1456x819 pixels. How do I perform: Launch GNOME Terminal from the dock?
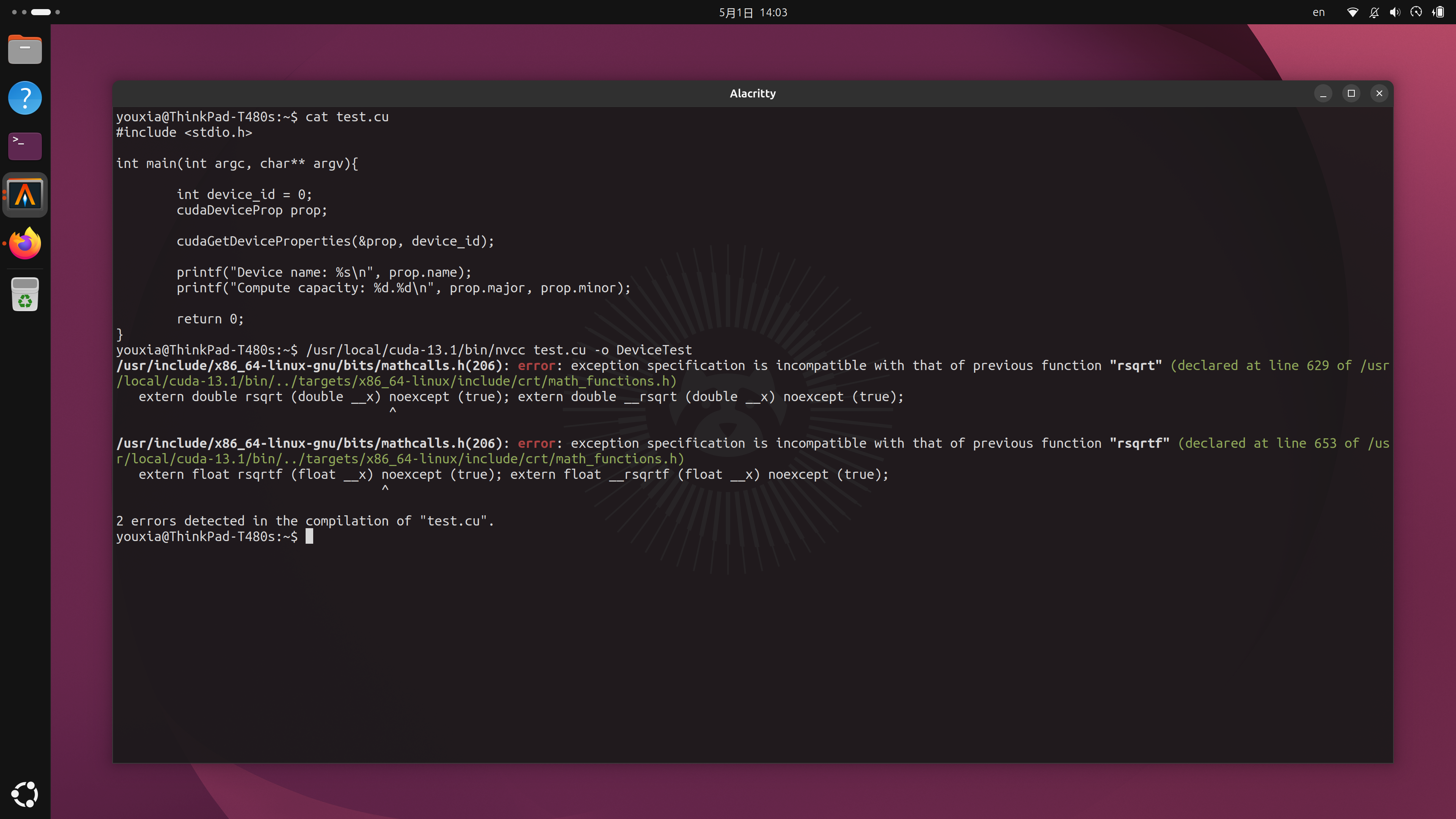(x=25, y=146)
